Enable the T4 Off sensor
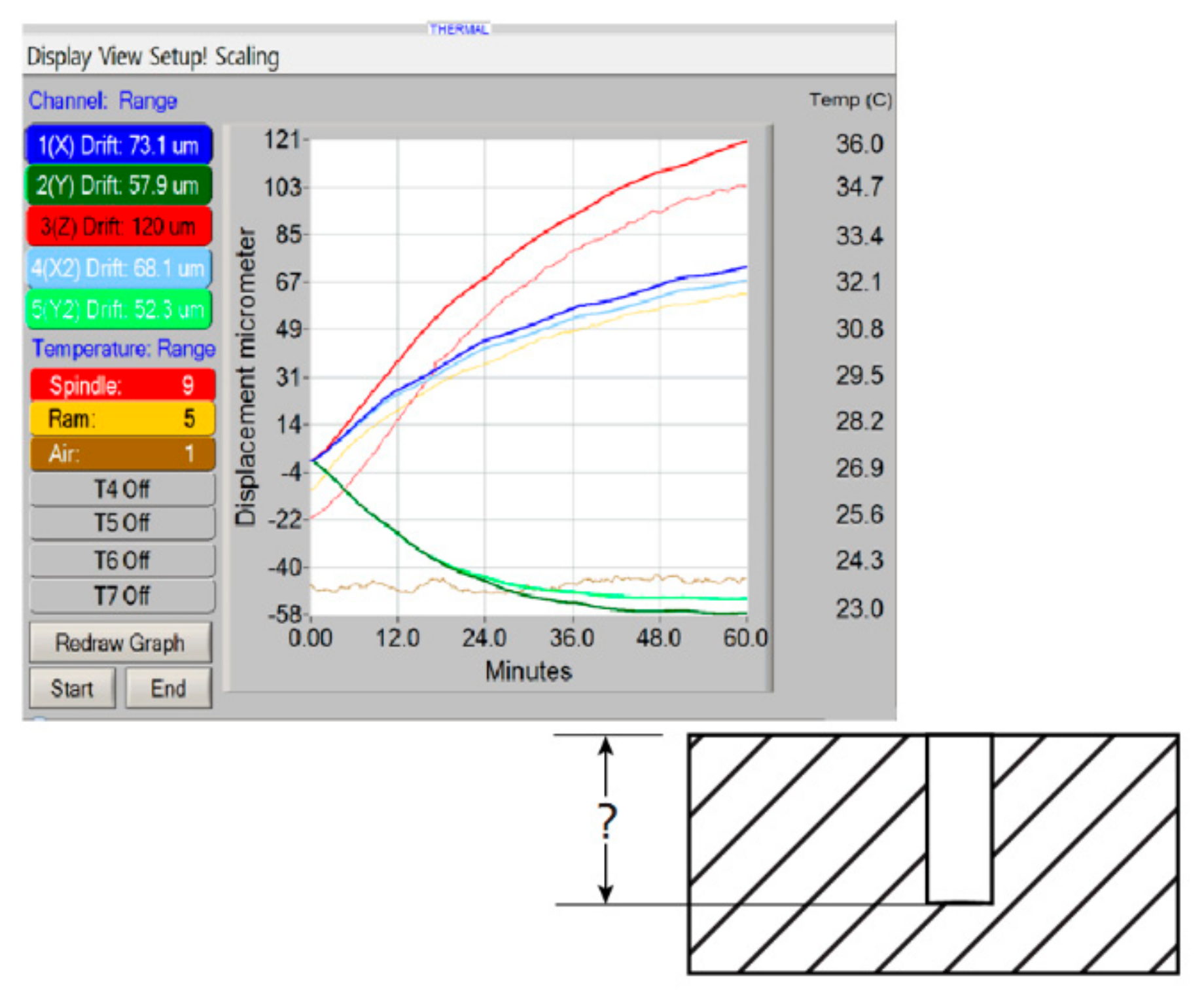Image resolution: width=1204 pixels, height=1008 pixels. point(122,489)
